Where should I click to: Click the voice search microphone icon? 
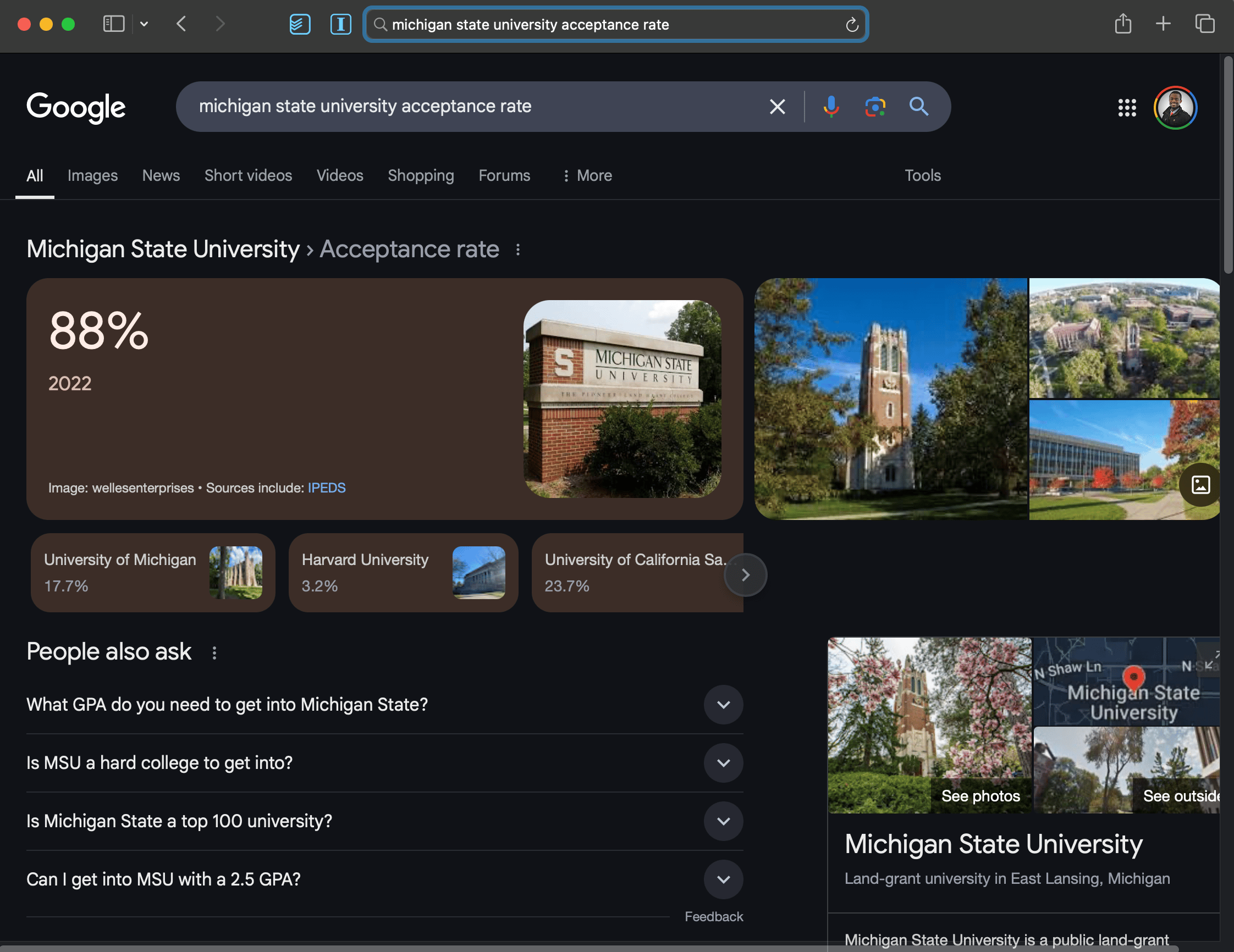click(x=830, y=106)
